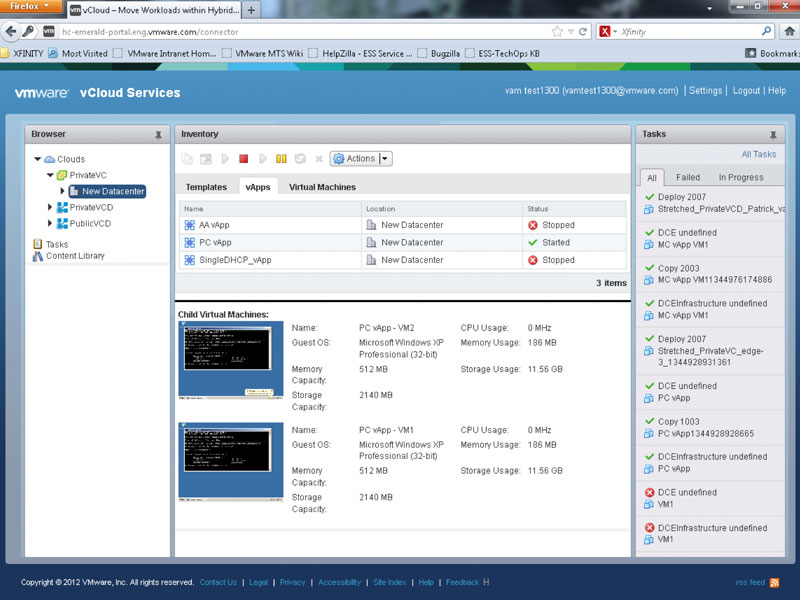Open the Privacy footer link

292,582
